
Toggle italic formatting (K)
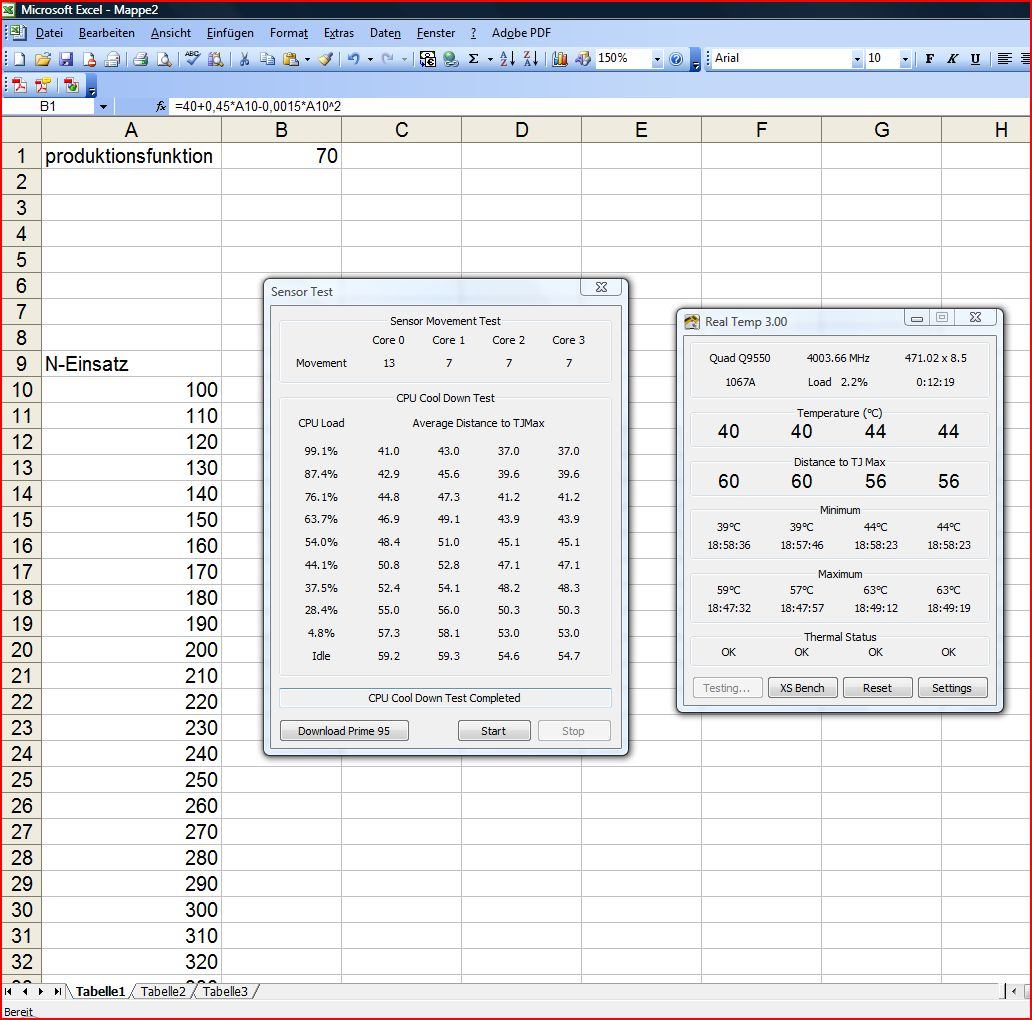pyautogui.click(x=952, y=59)
